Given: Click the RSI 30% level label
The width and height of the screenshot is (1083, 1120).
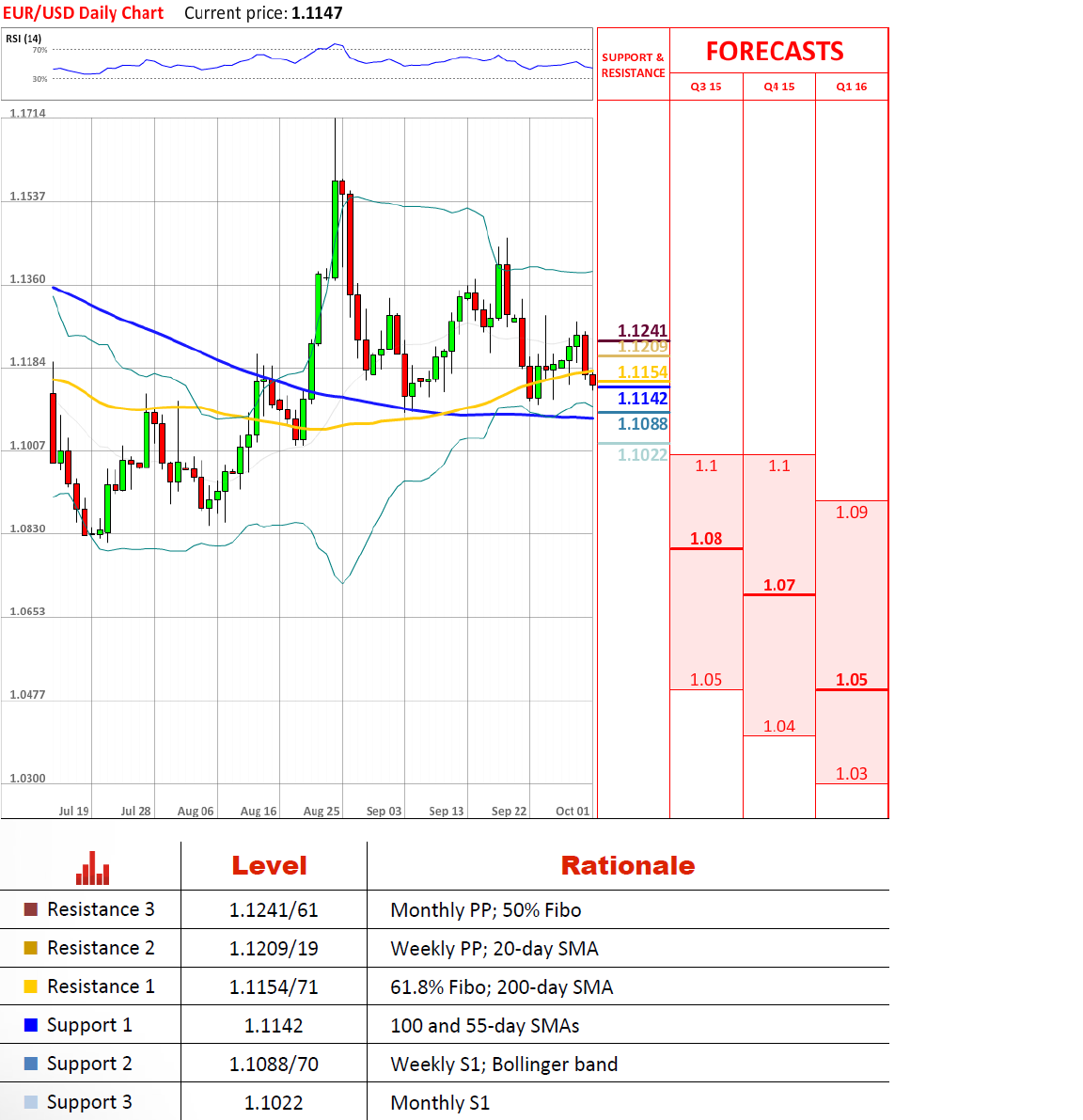Looking at the screenshot, I should pos(40,79).
